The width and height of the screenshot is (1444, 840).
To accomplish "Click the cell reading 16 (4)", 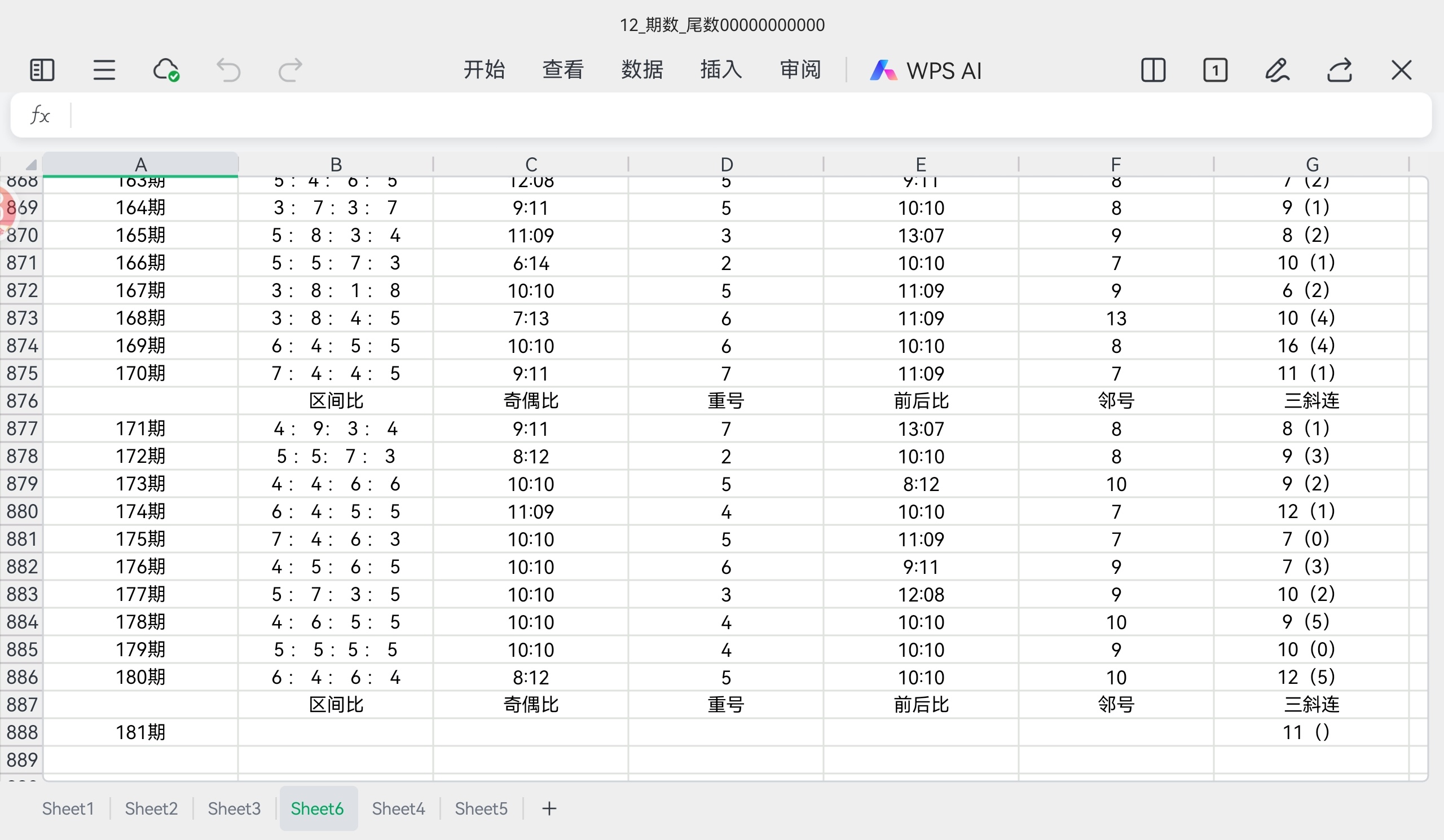I will coord(1311,346).
